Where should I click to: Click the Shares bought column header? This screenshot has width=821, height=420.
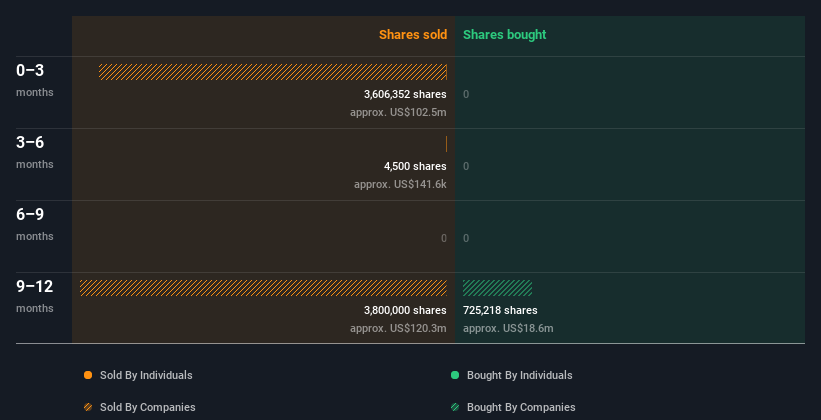[504, 35]
